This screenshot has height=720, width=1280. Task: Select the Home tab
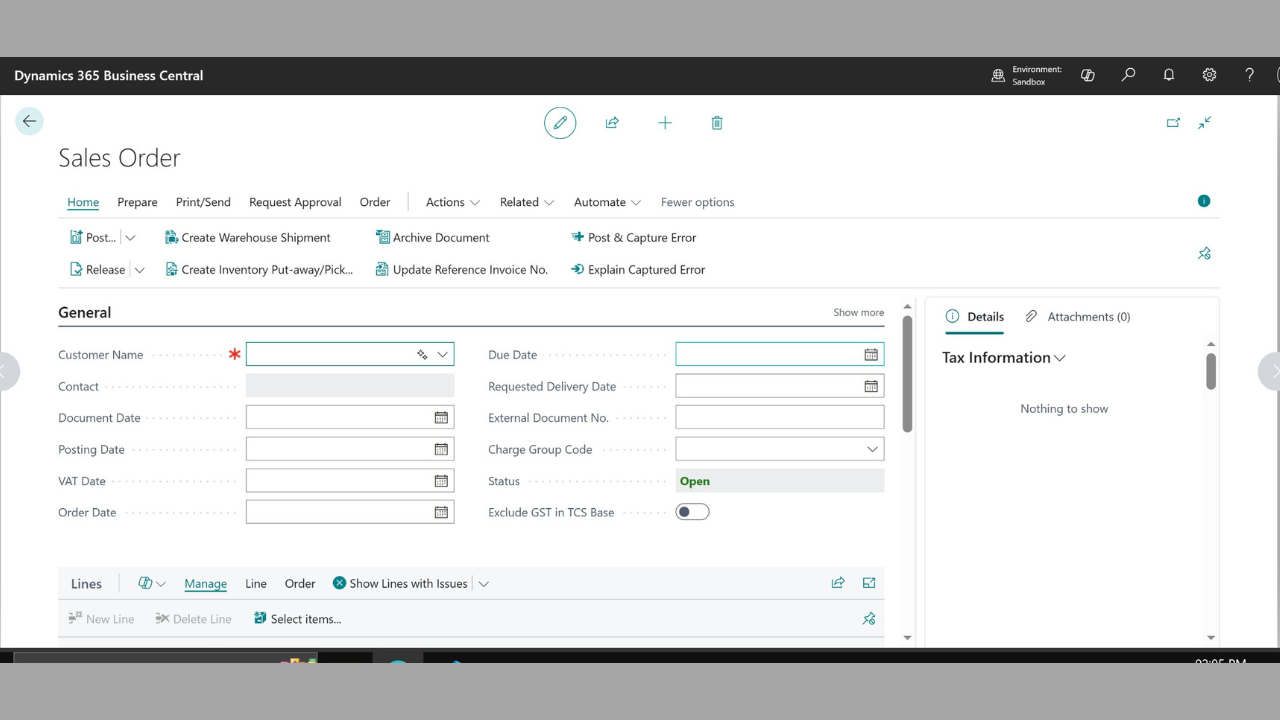pyautogui.click(x=83, y=202)
